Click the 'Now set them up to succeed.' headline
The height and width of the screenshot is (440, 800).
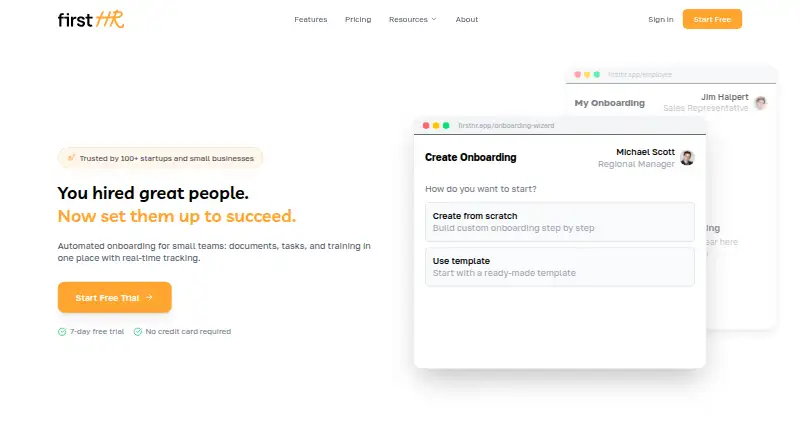tap(177, 216)
